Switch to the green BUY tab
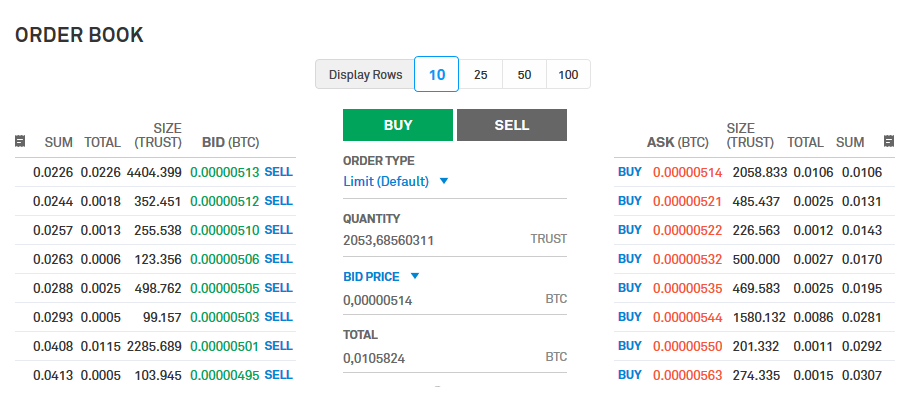The width and height of the screenshot is (912, 400). pyautogui.click(x=397, y=125)
